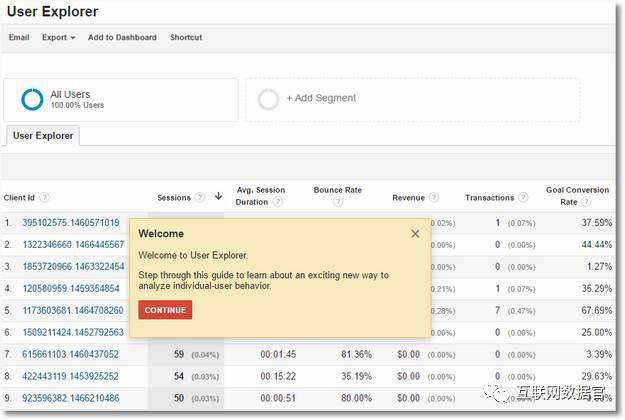Click the help icon next to Client Id
The width and height of the screenshot is (625, 420).
45,198
